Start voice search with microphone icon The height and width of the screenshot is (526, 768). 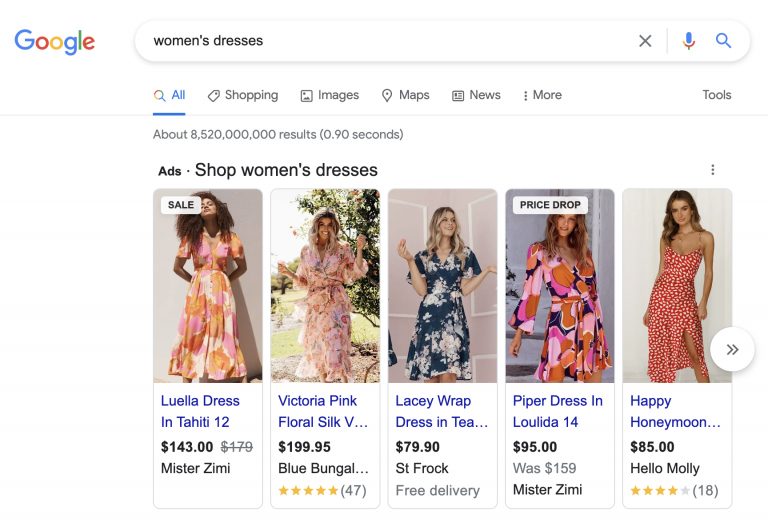pyautogui.click(x=688, y=41)
